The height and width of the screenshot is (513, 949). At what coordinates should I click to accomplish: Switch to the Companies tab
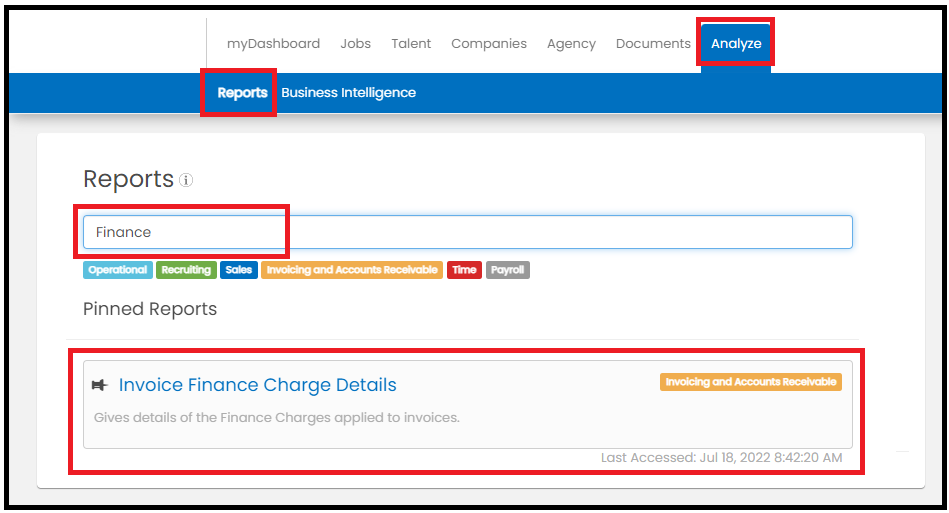tap(489, 44)
